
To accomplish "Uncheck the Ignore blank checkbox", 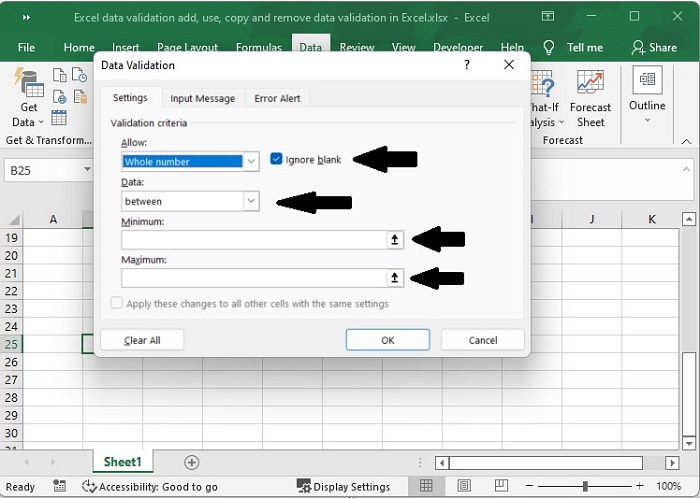I will click(x=276, y=159).
